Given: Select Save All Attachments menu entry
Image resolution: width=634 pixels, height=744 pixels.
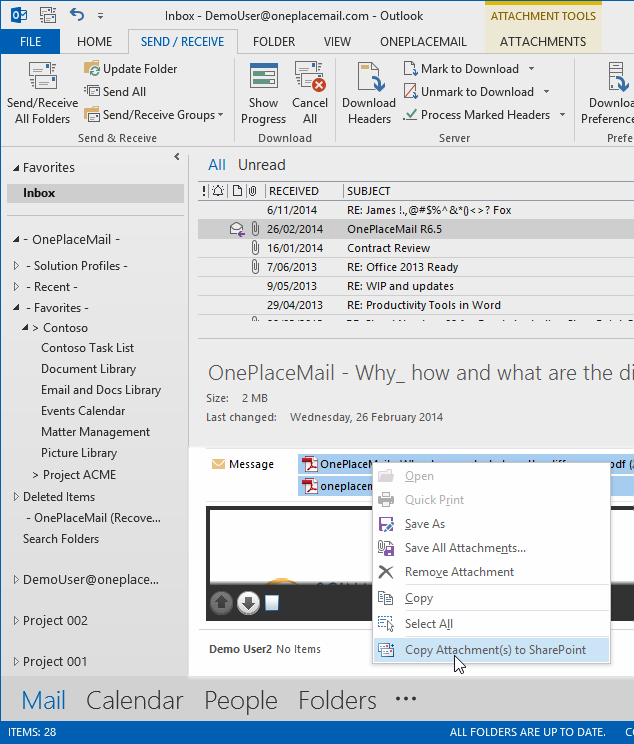Looking at the screenshot, I should click(464, 548).
